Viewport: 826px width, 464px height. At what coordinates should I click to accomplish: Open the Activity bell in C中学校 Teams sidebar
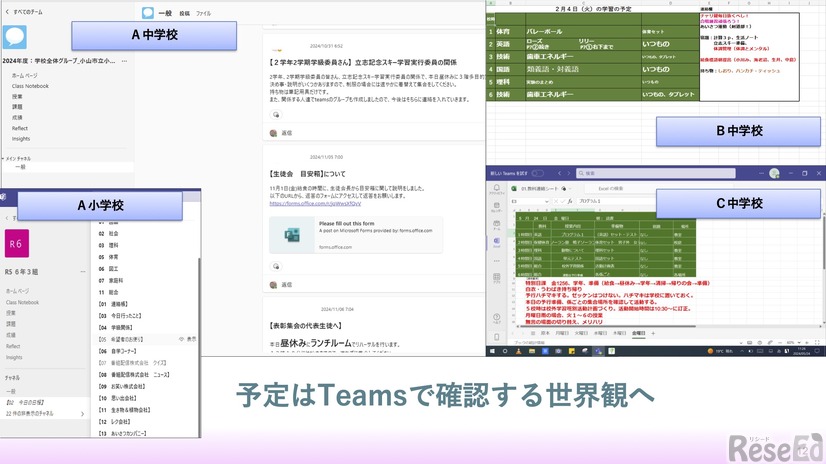click(x=496, y=189)
